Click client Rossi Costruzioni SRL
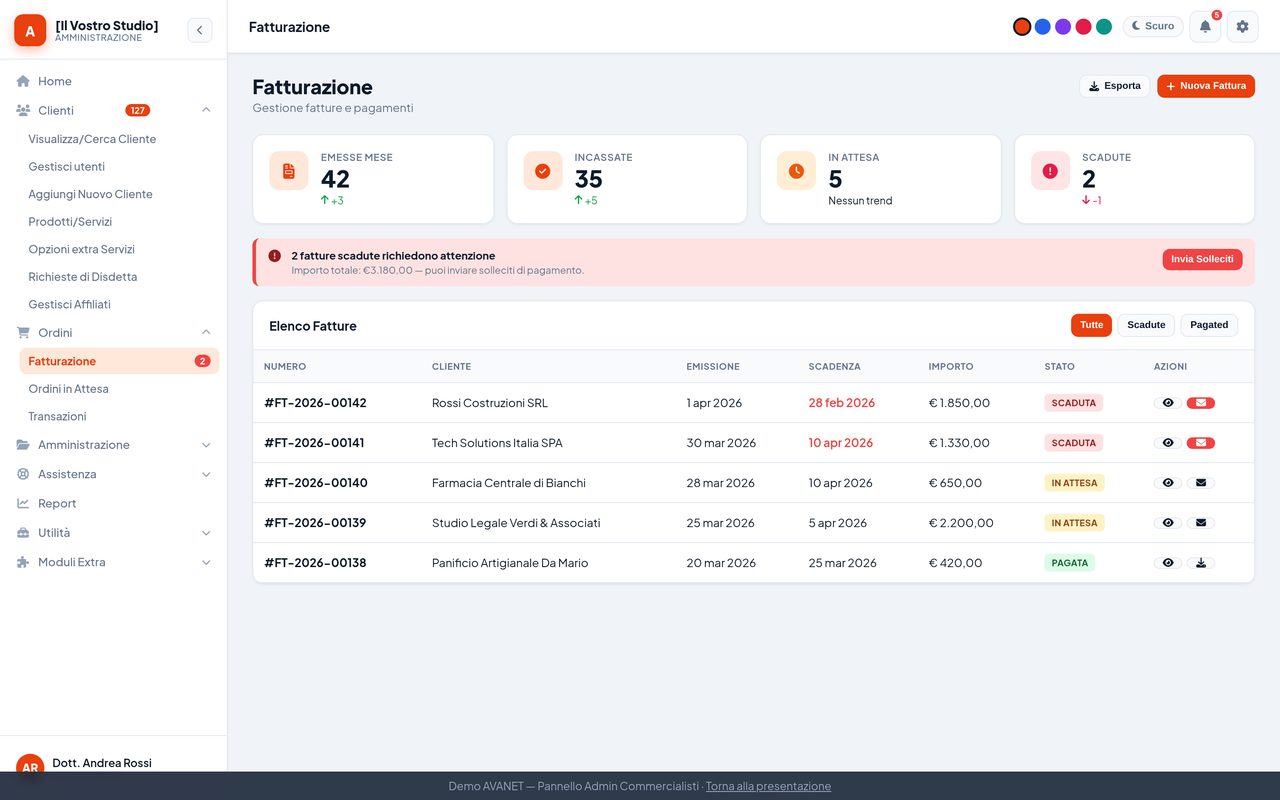 click(490, 403)
